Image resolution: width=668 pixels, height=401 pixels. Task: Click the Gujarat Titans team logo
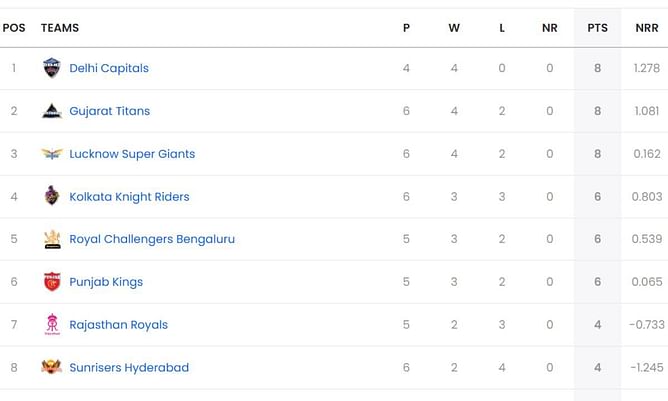click(52, 111)
